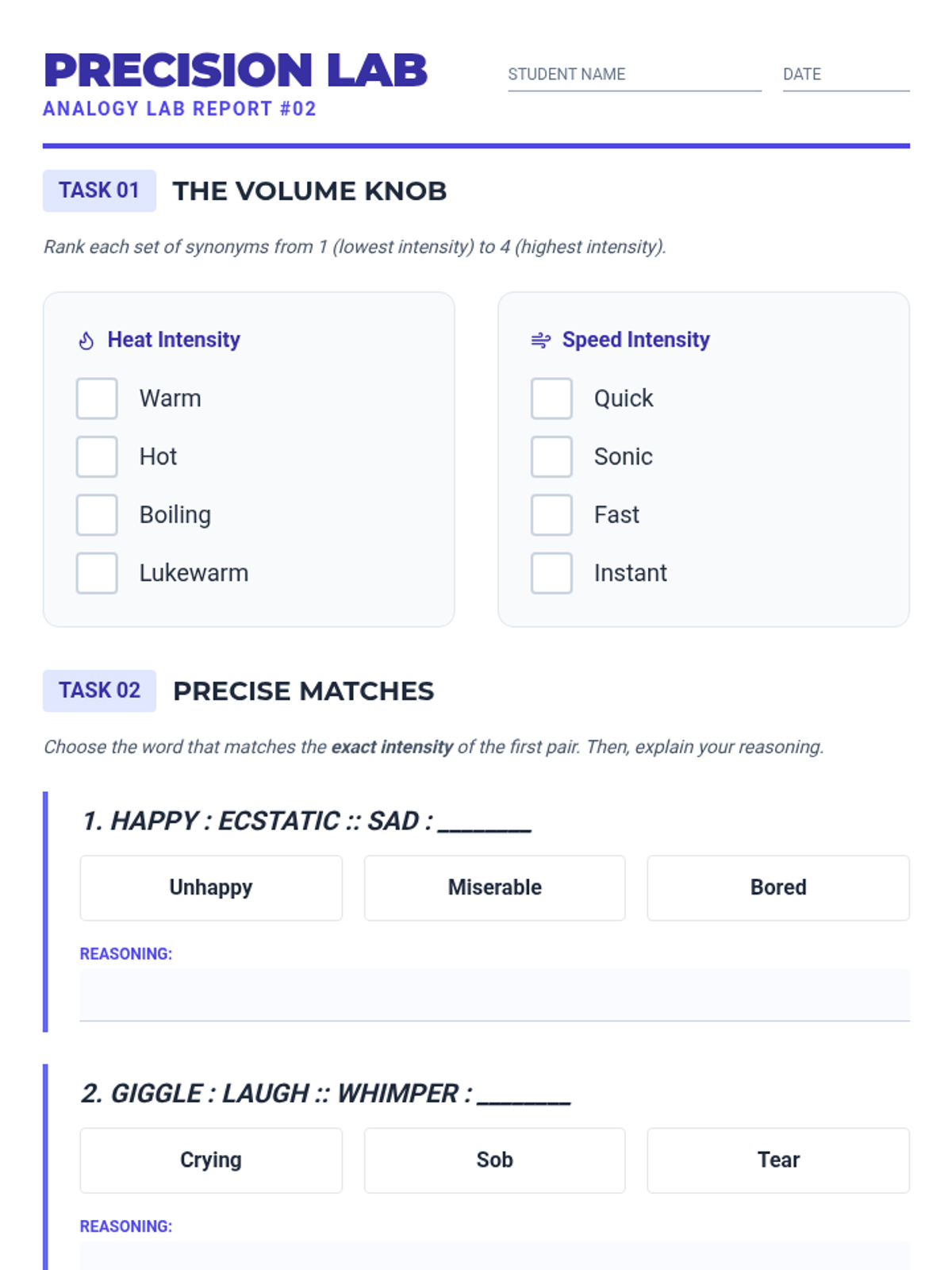Click the wind icon beside Speed Intensity
Screen dimensions: 952x1270
tap(541, 341)
